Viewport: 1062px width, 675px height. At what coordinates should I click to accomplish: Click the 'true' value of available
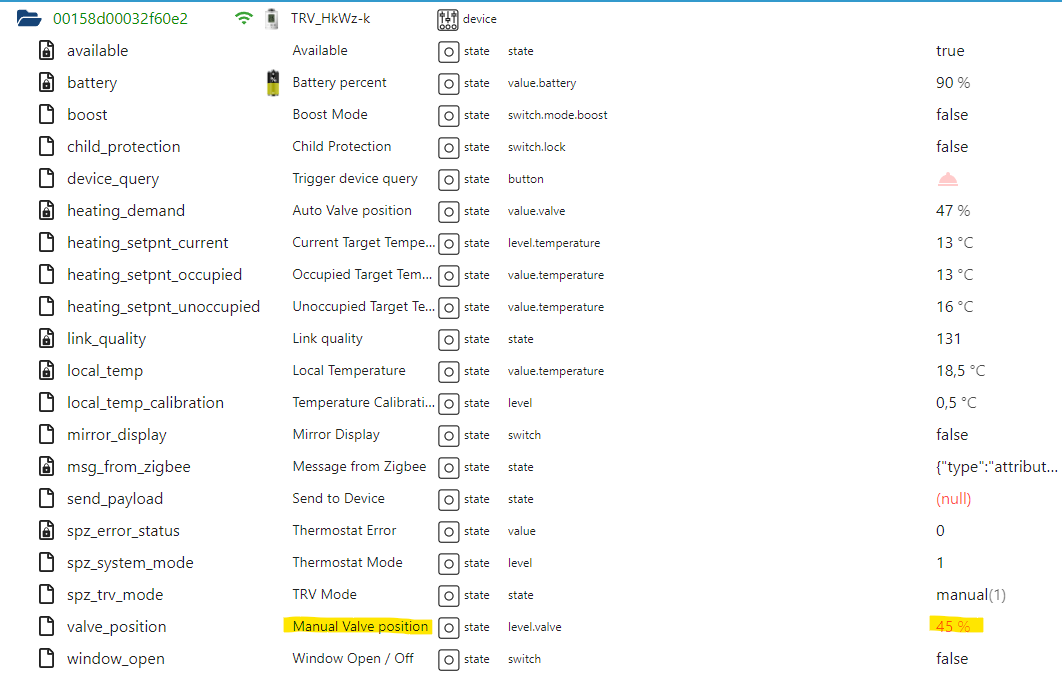pyautogui.click(x=950, y=51)
